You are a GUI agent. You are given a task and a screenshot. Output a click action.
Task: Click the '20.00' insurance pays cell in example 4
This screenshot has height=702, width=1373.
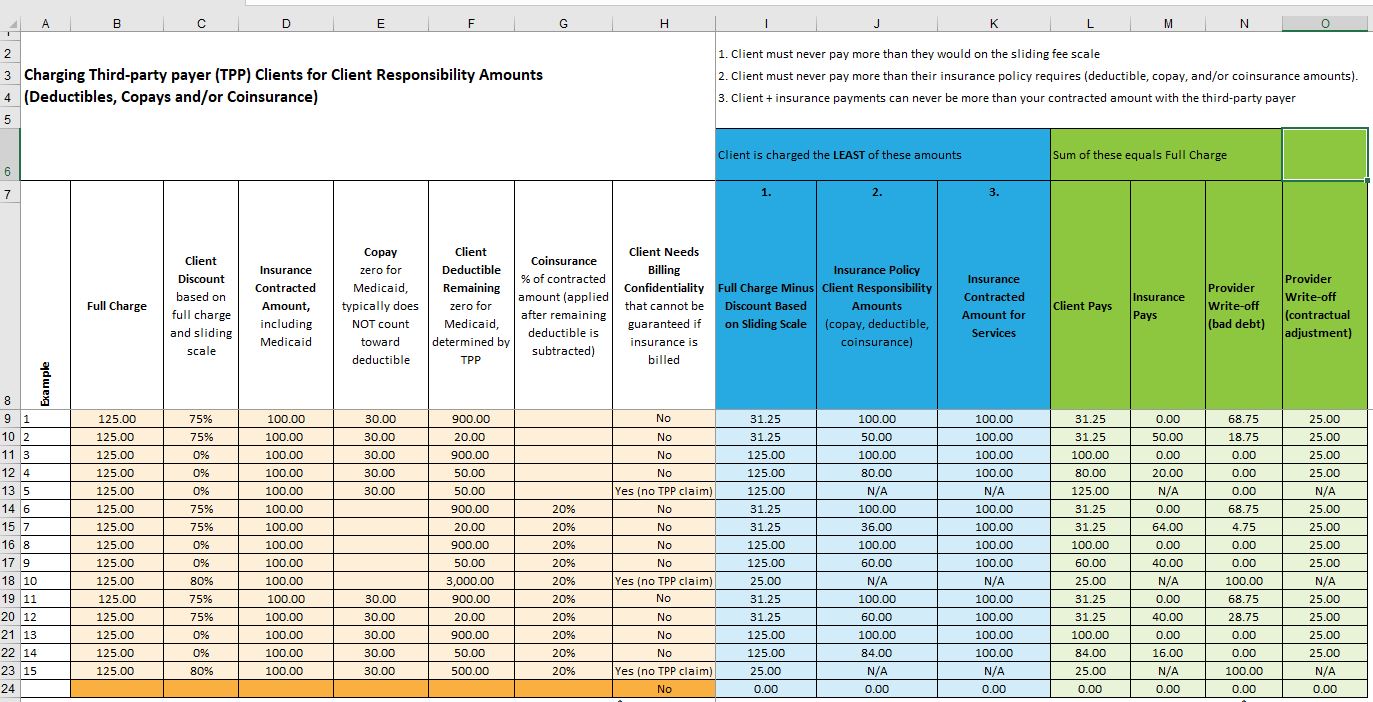[x=1168, y=473]
